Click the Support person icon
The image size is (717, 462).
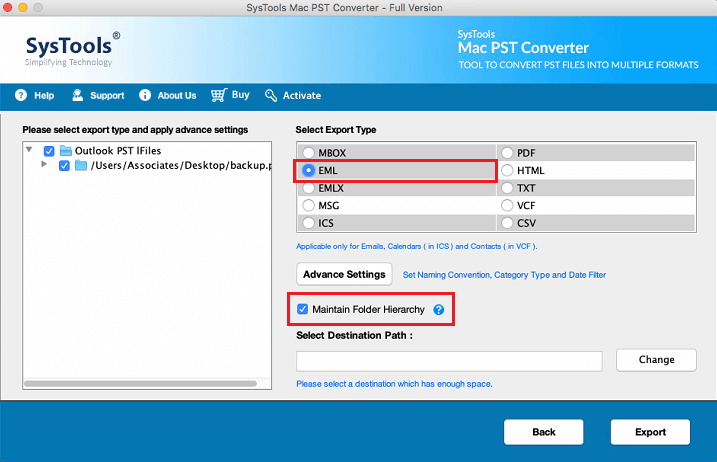tap(78, 95)
